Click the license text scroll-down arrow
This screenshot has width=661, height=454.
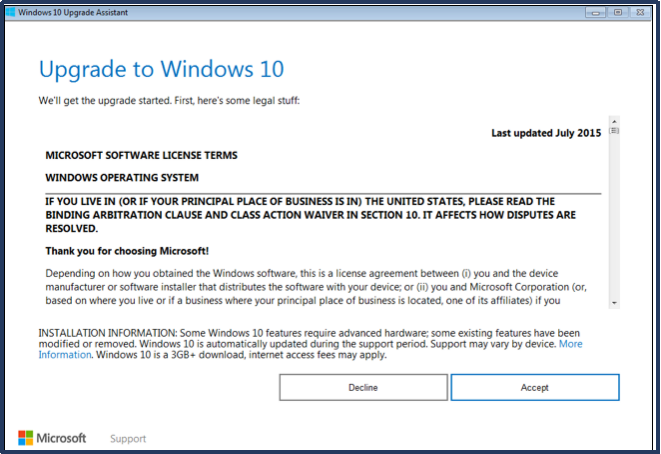pyautogui.click(x=614, y=303)
